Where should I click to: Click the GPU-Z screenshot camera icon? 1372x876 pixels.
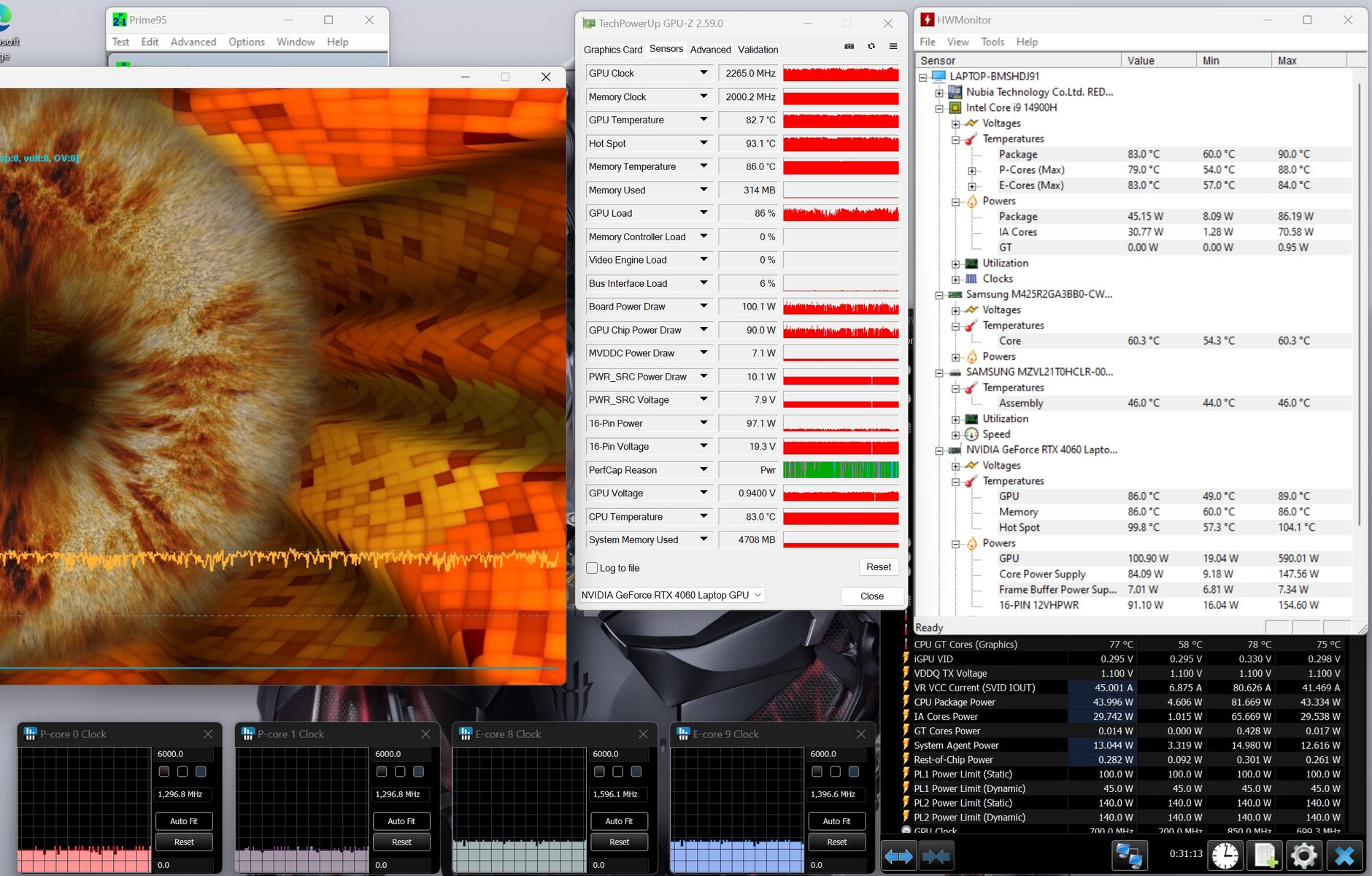[849, 46]
